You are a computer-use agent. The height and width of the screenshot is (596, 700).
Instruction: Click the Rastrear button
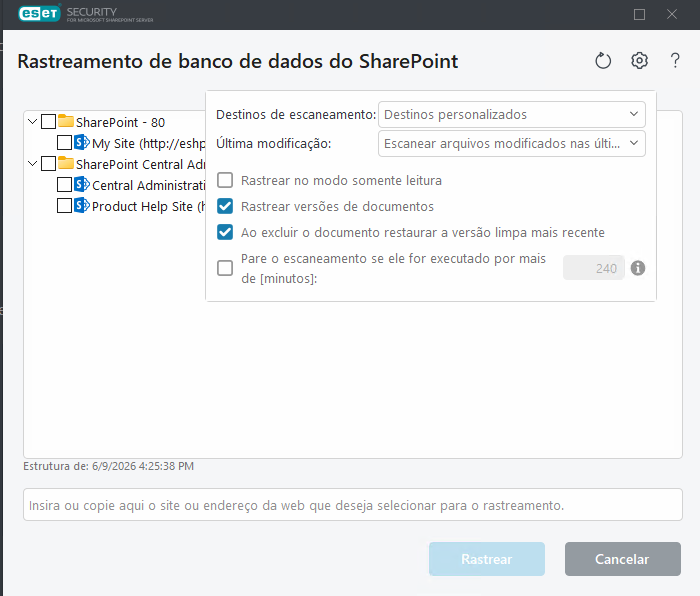coord(487,559)
